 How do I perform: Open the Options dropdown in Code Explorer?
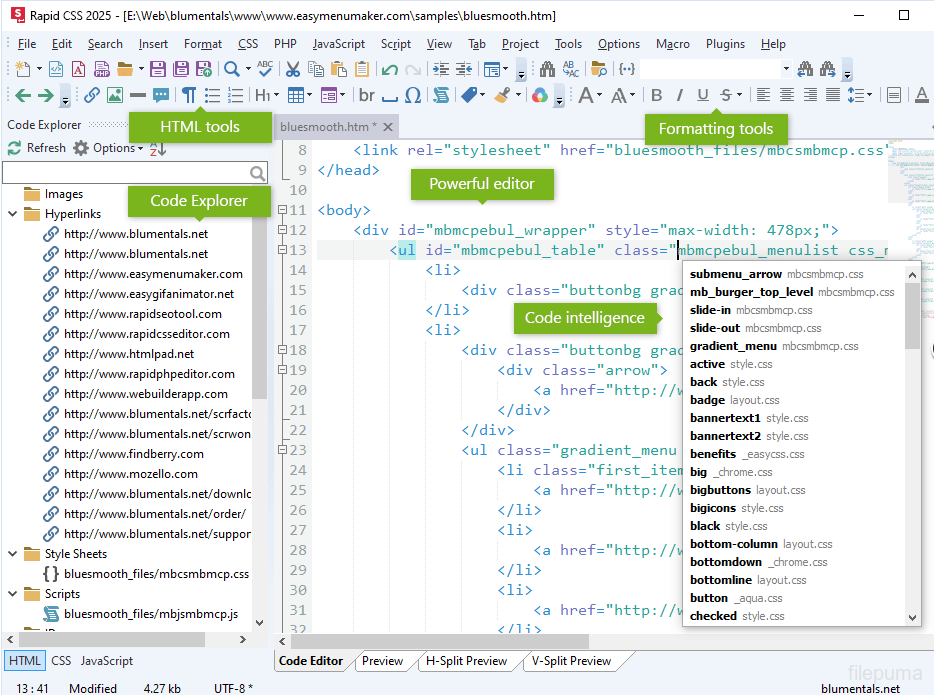[112, 148]
